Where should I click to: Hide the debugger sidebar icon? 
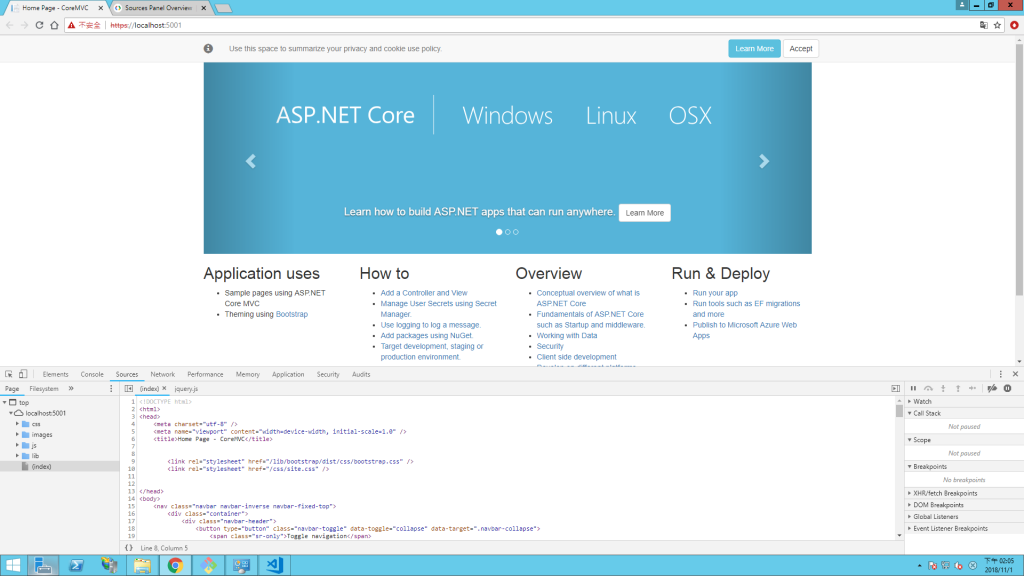click(x=895, y=389)
